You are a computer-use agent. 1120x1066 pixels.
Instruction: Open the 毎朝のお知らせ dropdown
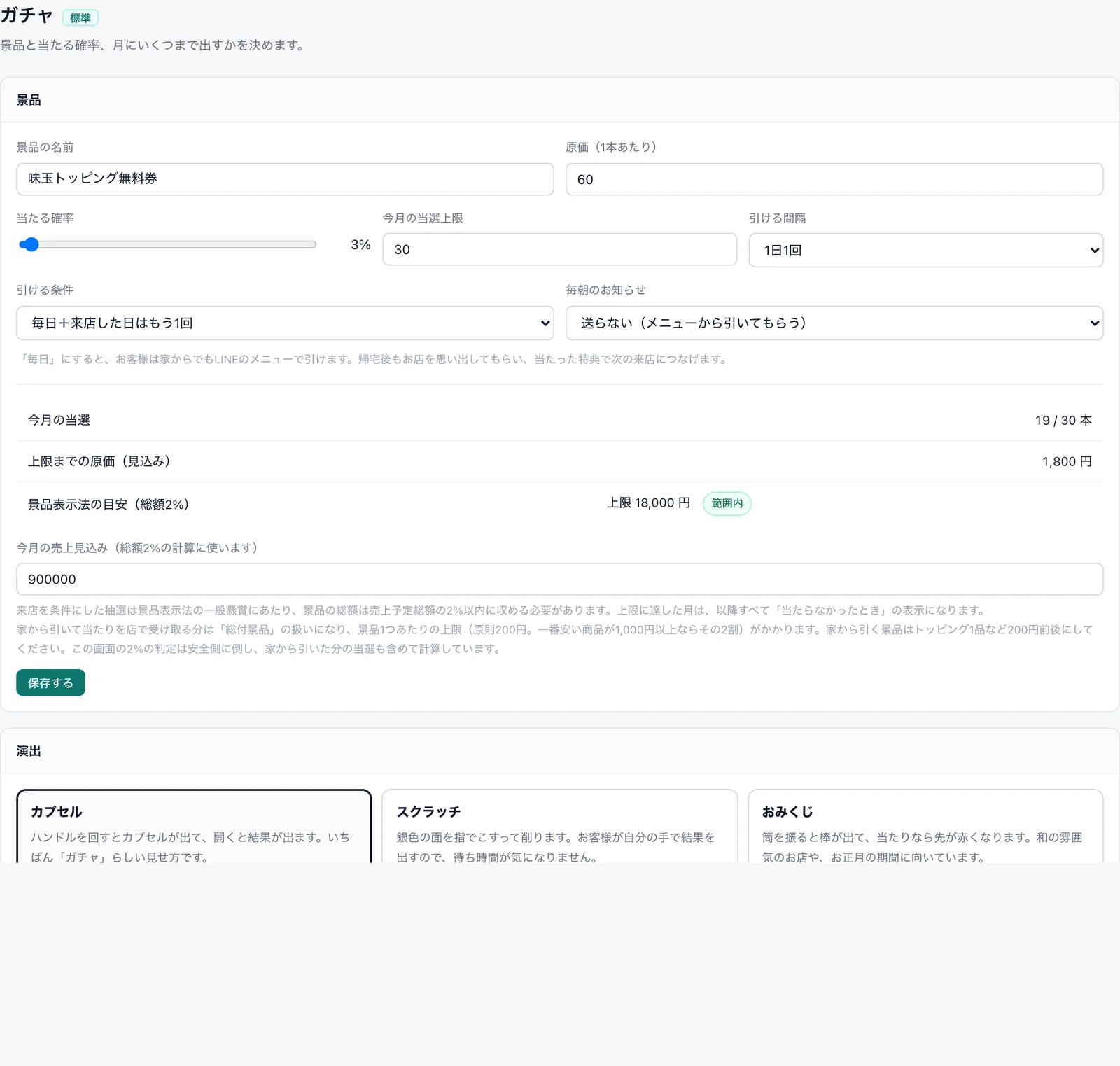pos(834,323)
